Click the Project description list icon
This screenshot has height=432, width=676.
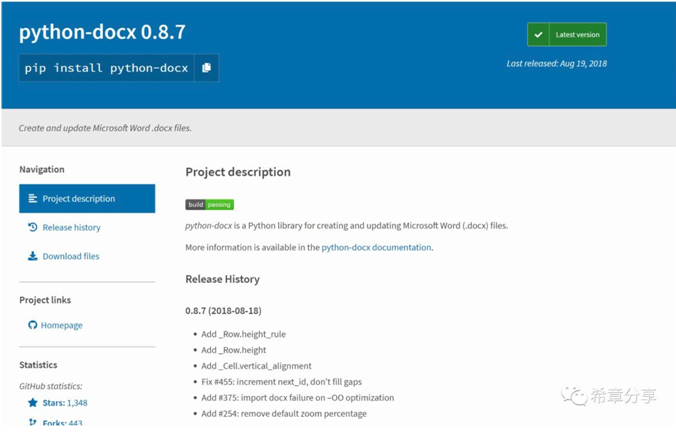click(x=33, y=198)
